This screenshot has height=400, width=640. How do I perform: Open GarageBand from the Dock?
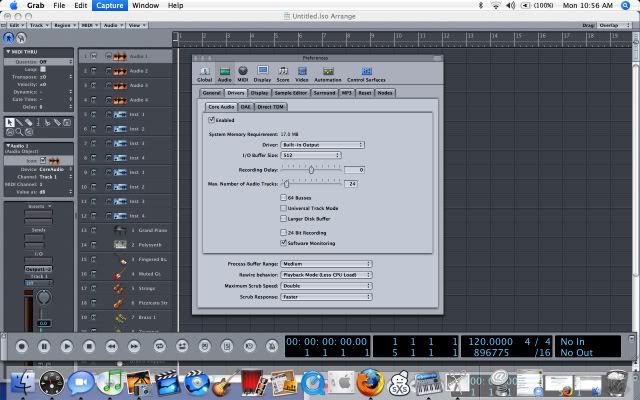[224, 382]
